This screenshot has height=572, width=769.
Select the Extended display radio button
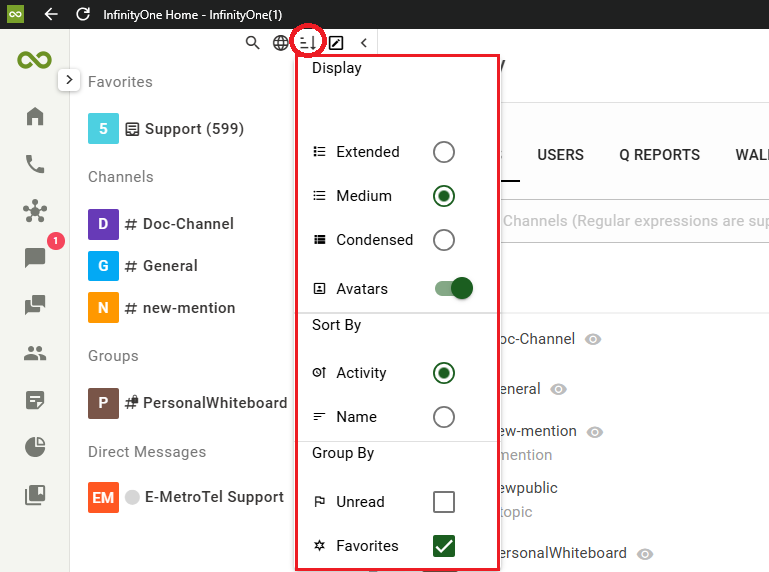coord(444,152)
